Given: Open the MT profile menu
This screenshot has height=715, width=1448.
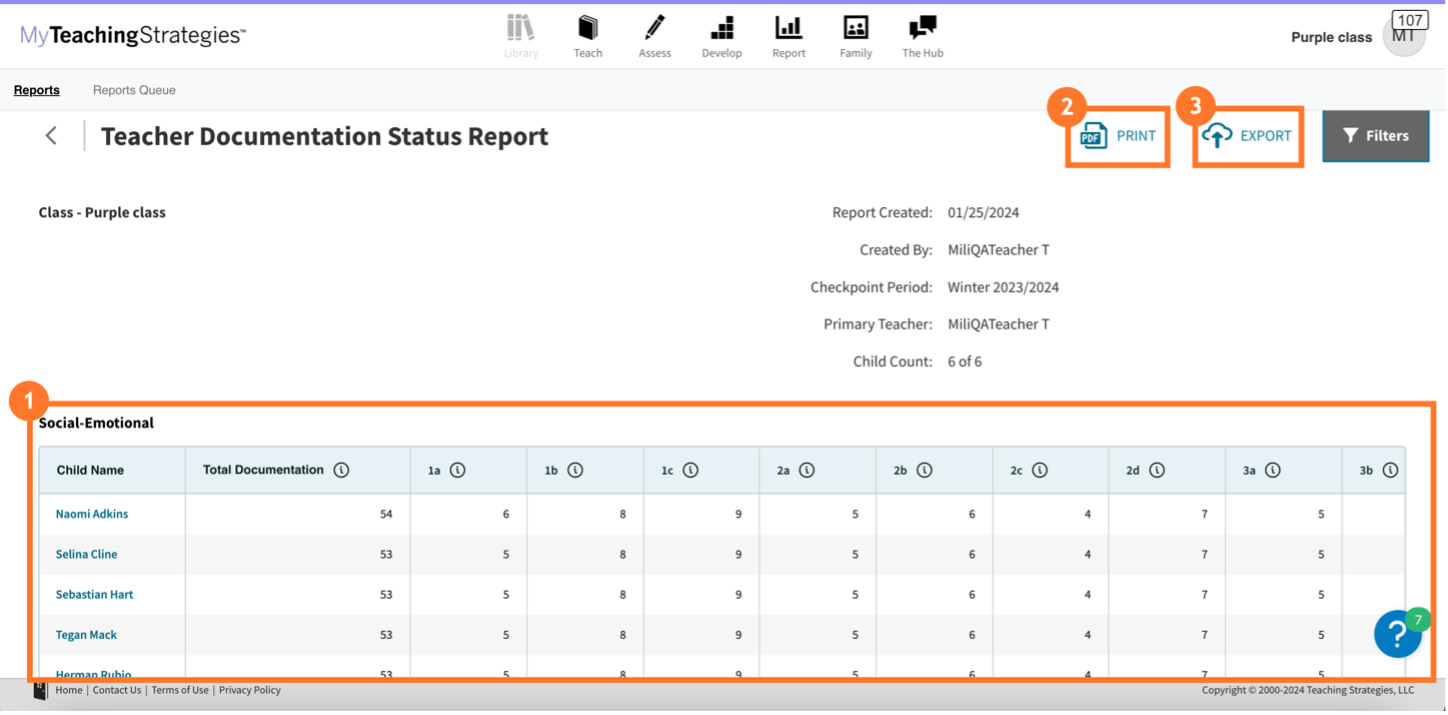Looking at the screenshot, I should (1405, 36).
